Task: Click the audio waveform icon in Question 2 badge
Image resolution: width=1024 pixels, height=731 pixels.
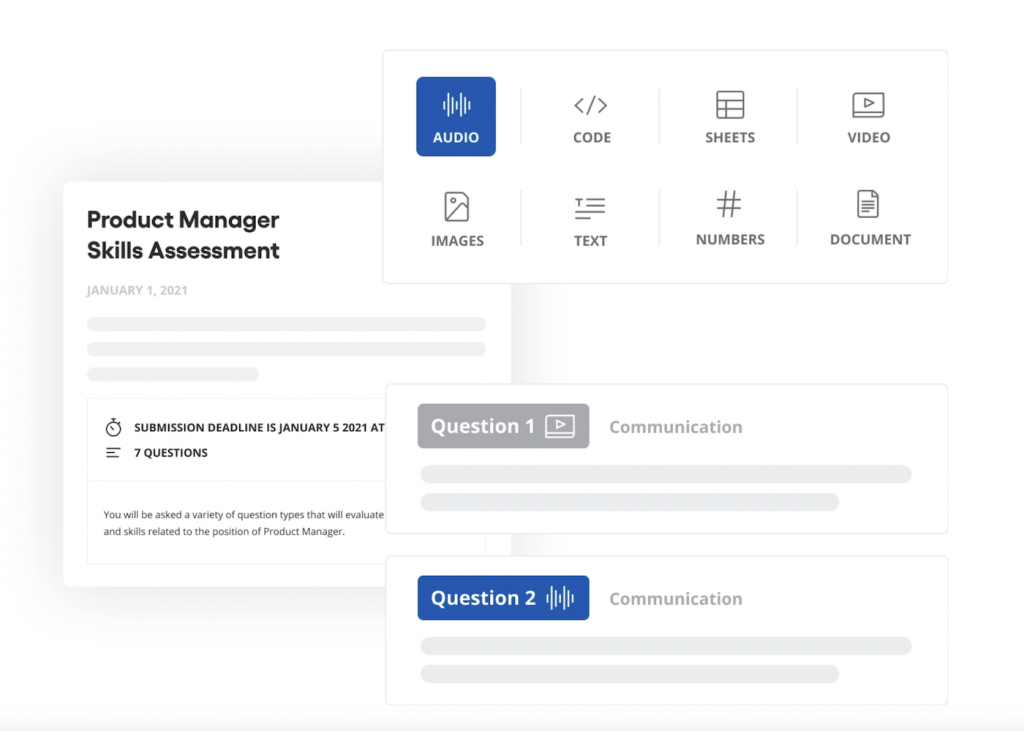Action: tap(560, 598)
